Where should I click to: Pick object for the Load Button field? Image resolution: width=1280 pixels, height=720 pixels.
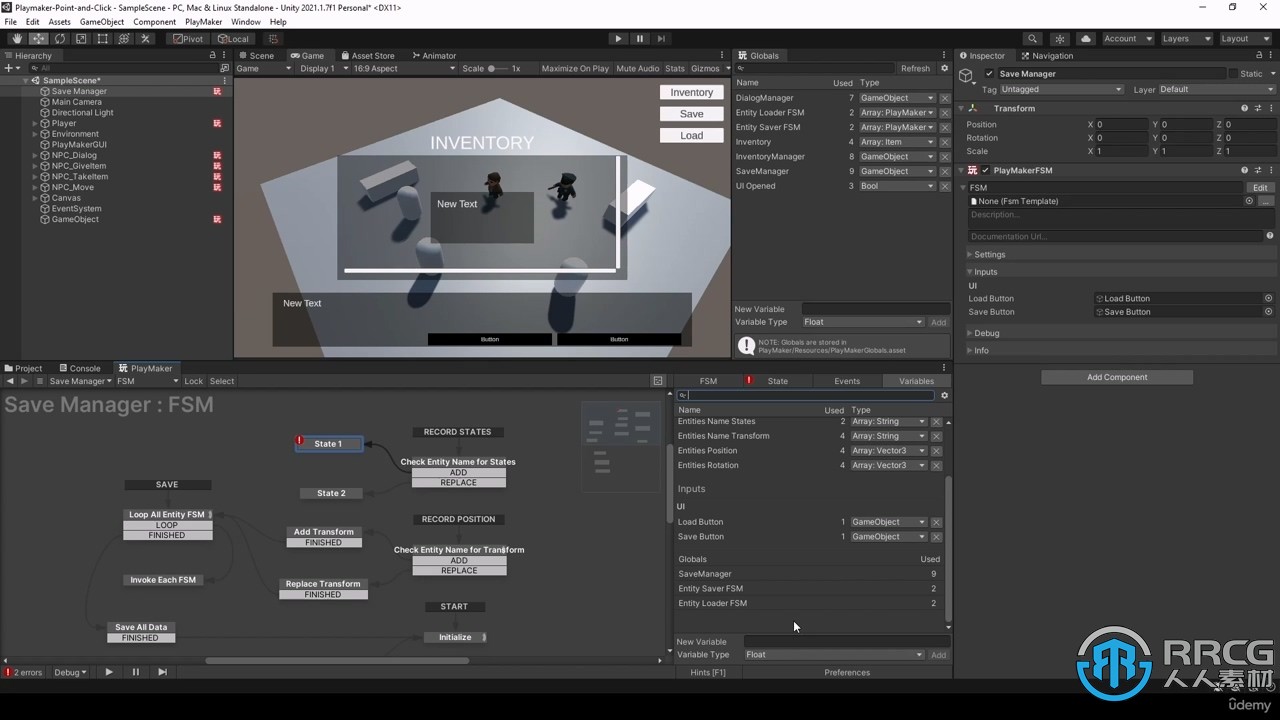(x=1269, y=298)
